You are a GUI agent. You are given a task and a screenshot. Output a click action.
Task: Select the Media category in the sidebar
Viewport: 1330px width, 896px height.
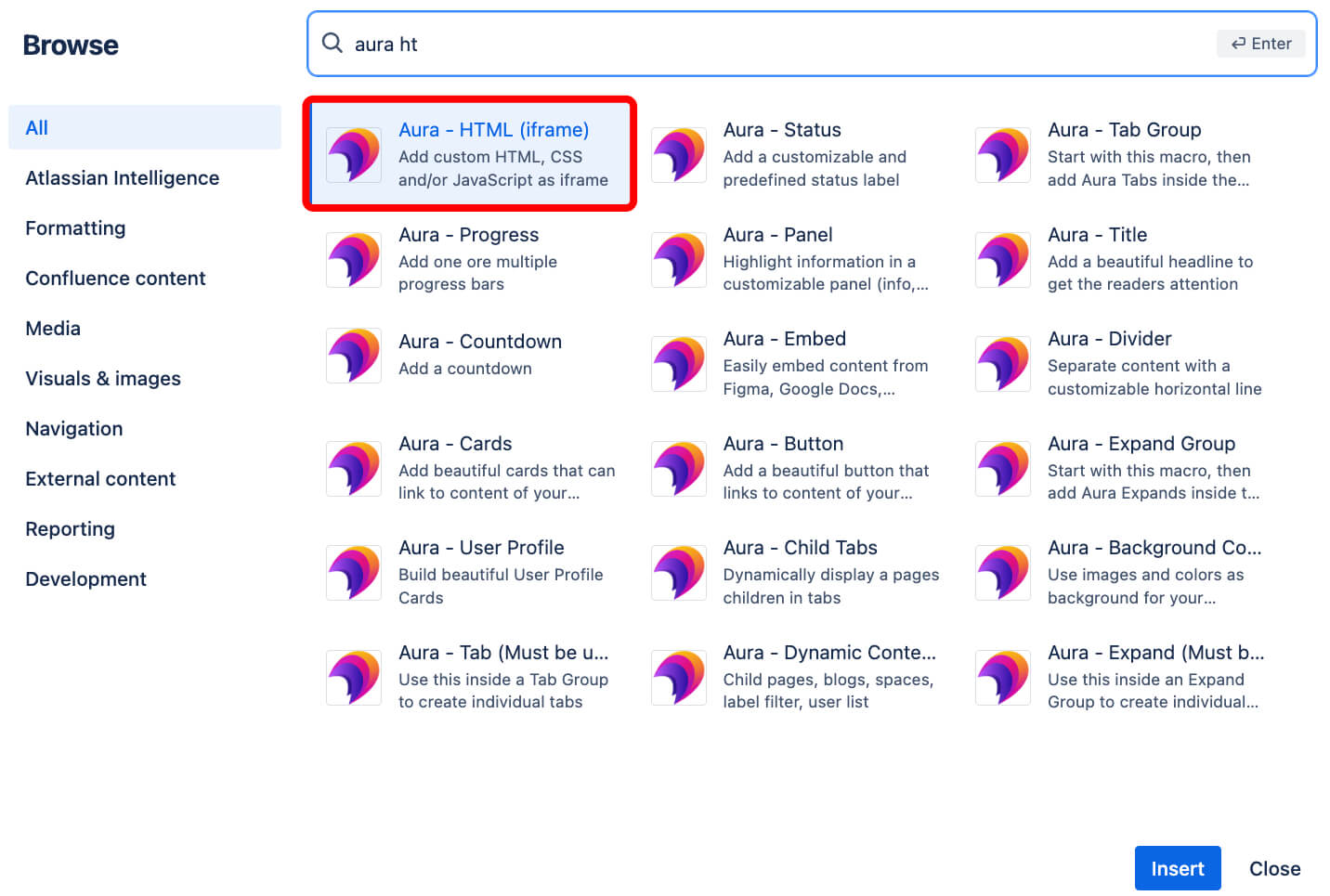(53, 328)
